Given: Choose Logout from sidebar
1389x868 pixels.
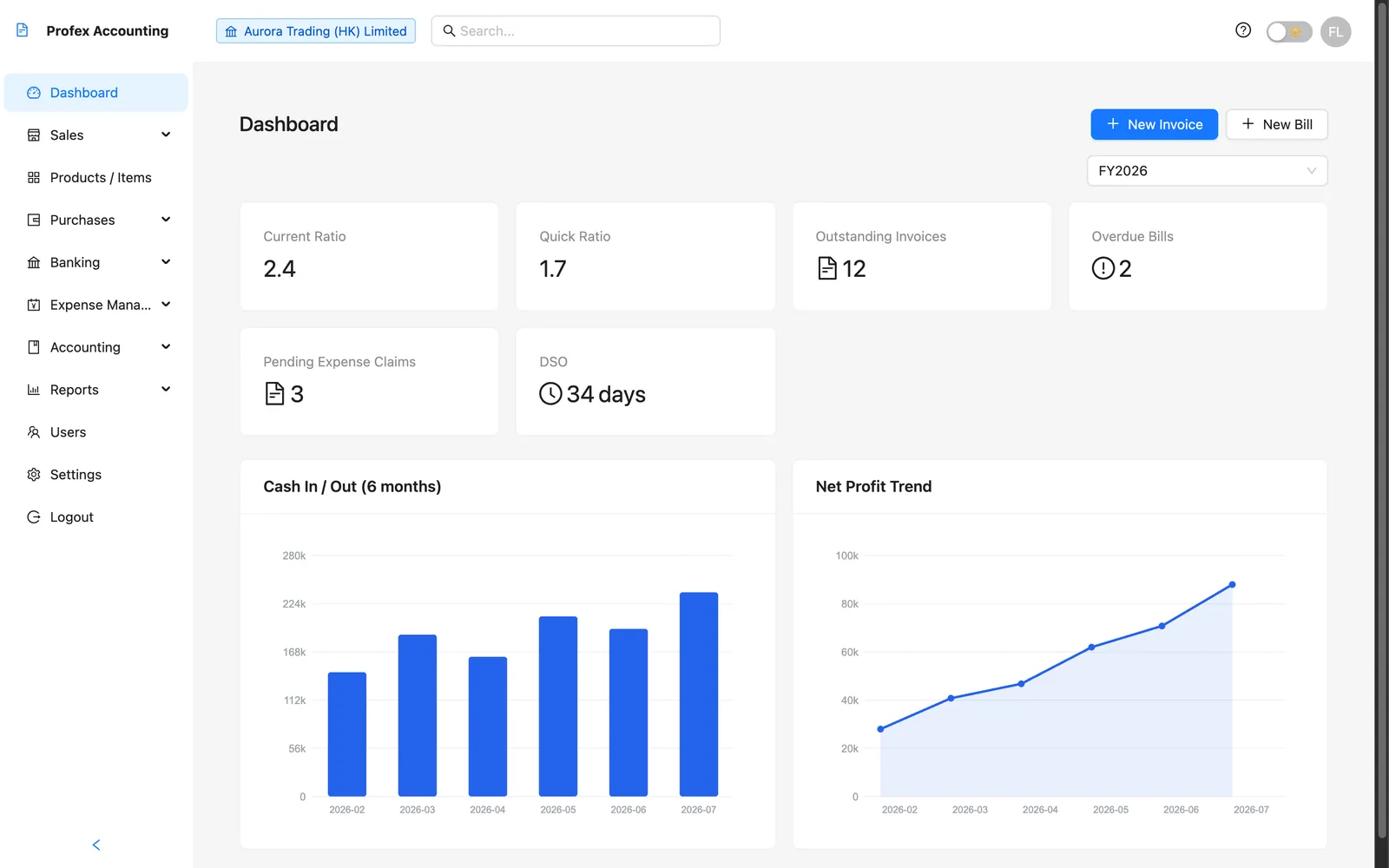Looking at the screenshot, I should tap(96, 517).
